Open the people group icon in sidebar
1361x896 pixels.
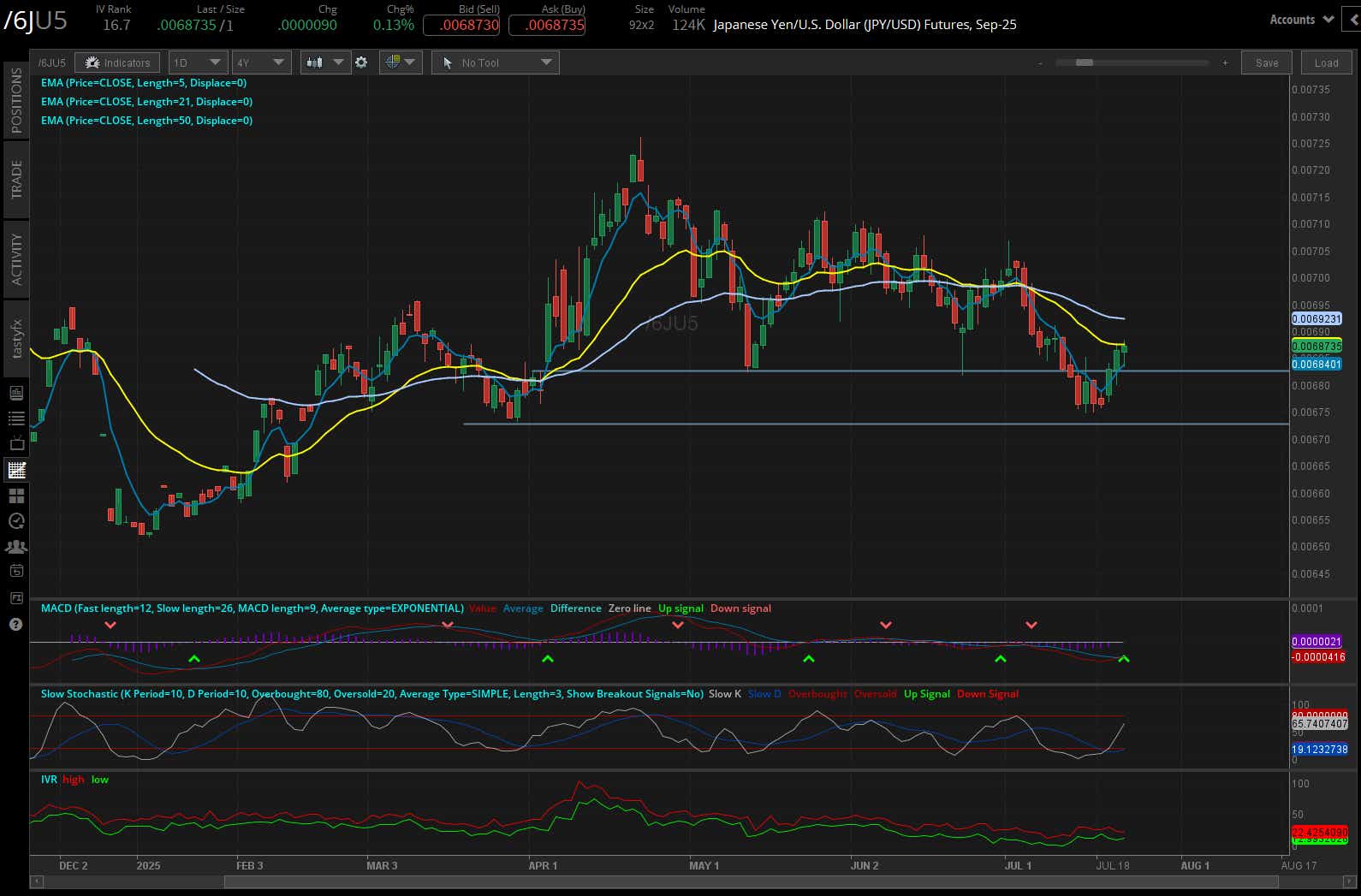(16, 546)
